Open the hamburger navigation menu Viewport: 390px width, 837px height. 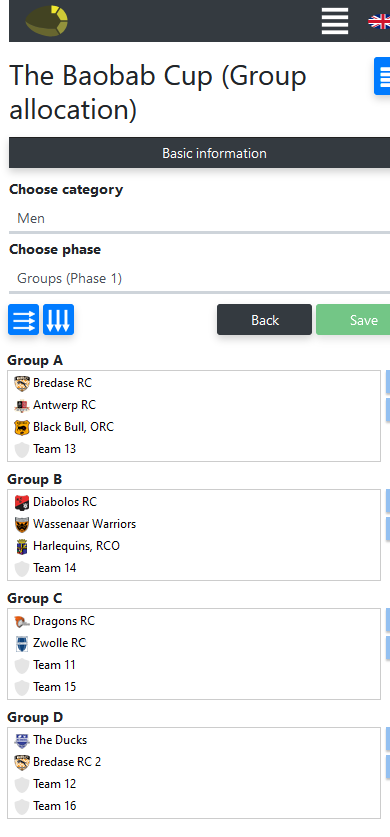pos(335,21)
